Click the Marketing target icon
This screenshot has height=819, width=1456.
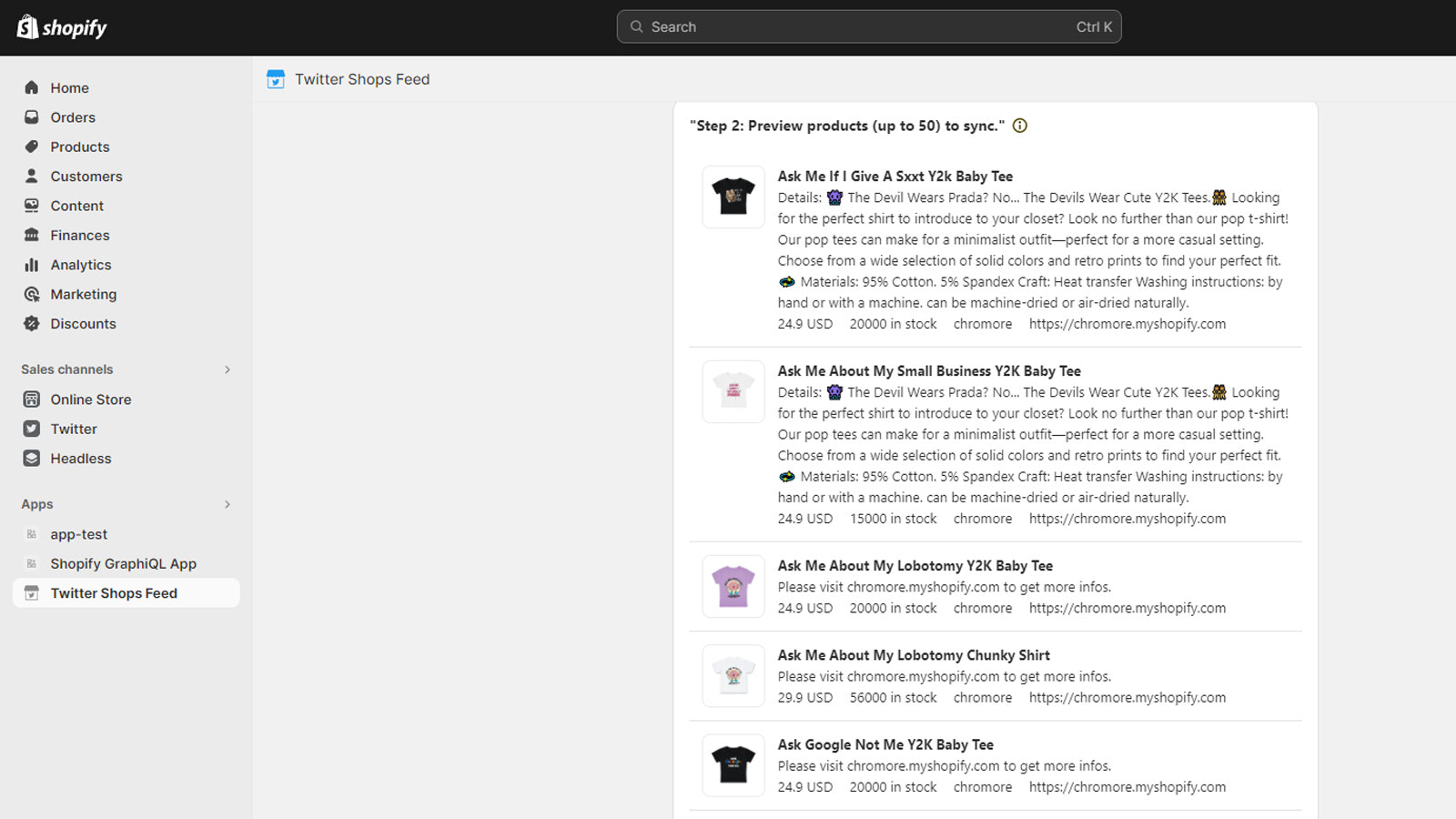point(32,294)
